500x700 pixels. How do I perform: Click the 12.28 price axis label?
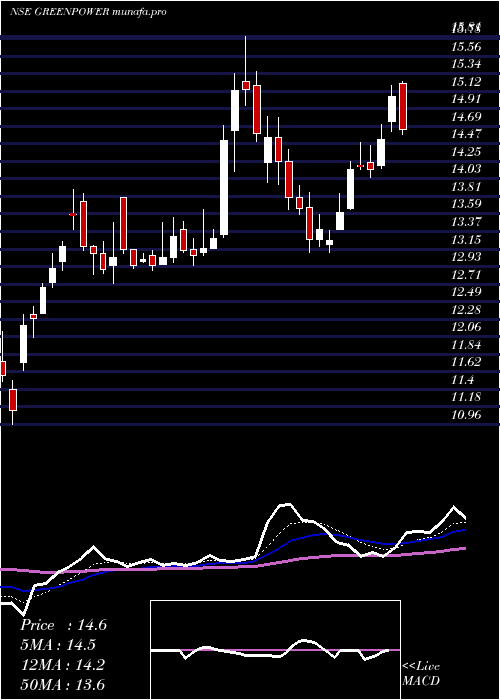[x=466, y=309]
